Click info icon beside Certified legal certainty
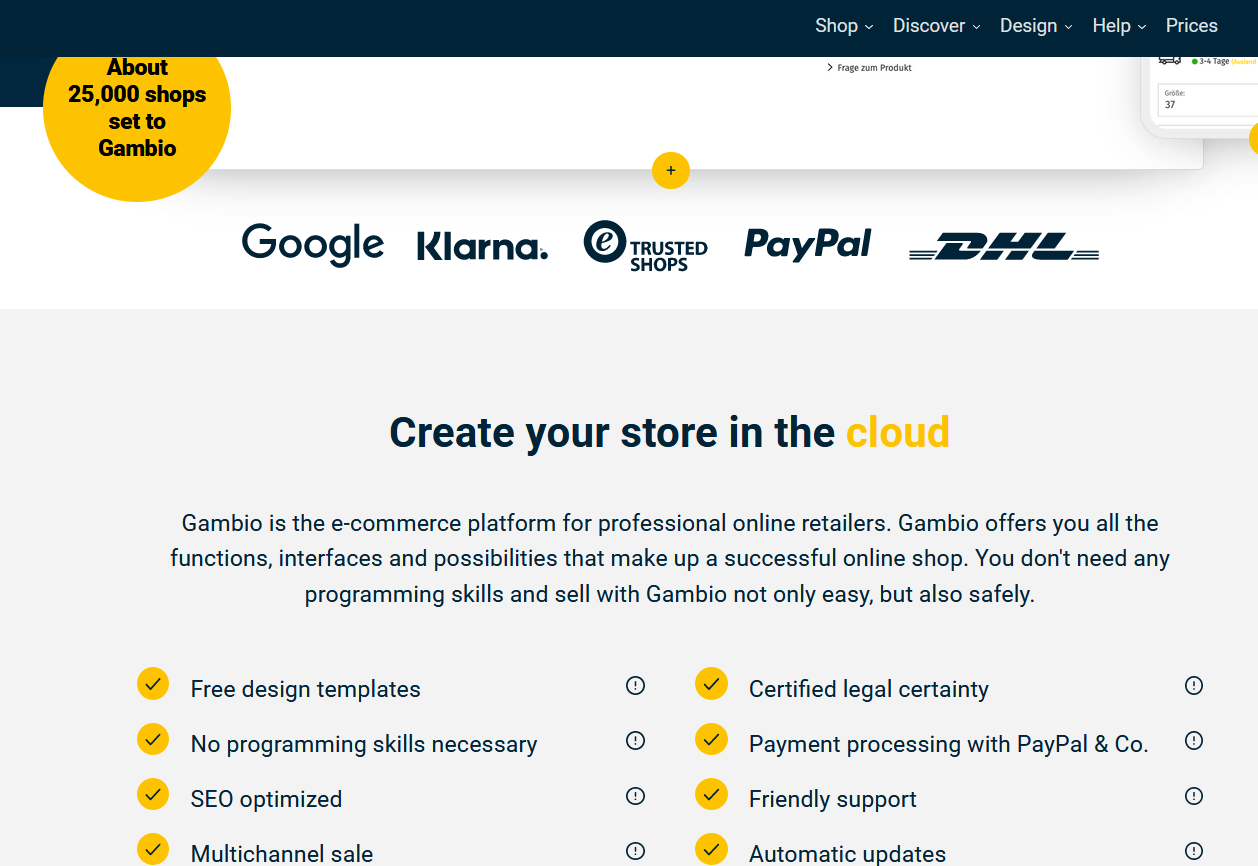 coord(1193,686)
